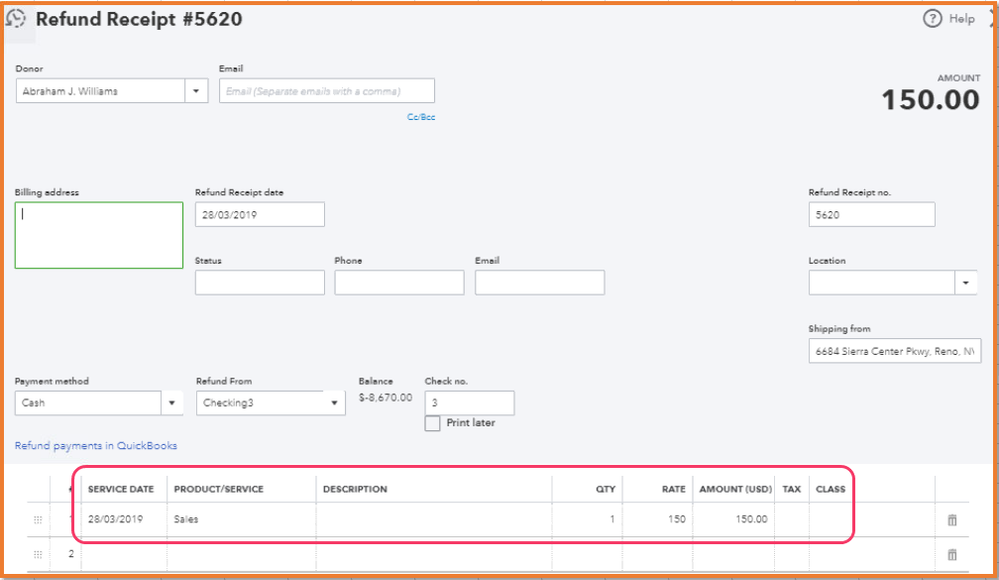Enable the Print later checkbox
999x580 pixels.
click(x=432, y=423)
